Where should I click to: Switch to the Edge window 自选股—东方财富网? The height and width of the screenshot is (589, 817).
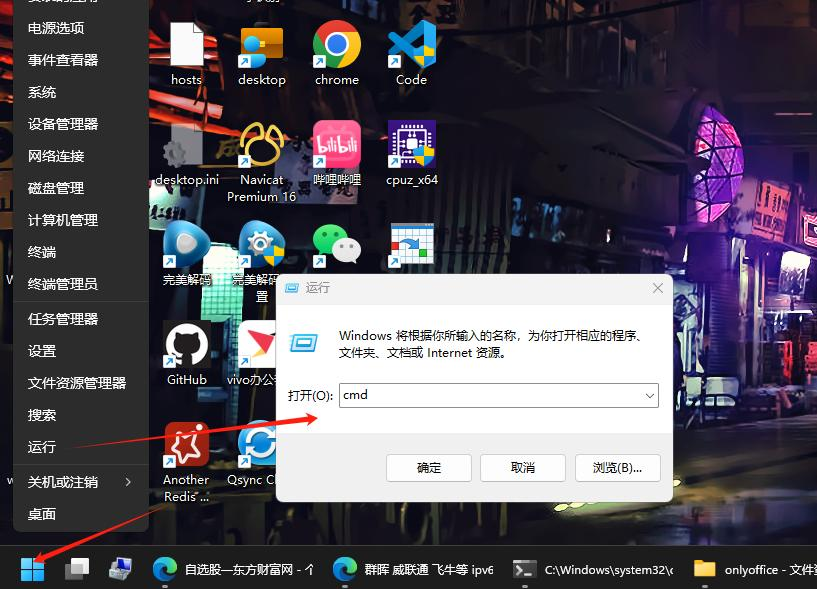(234, 570)
